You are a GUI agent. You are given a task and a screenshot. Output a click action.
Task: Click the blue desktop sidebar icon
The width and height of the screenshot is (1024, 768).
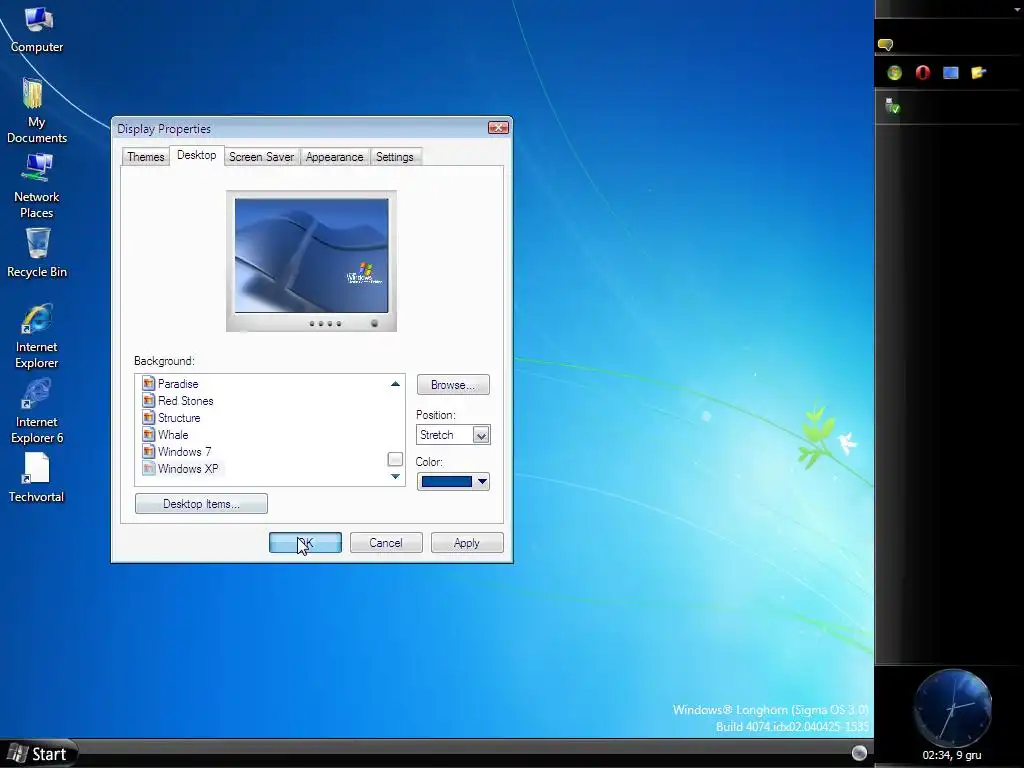(x=951, y=73)
